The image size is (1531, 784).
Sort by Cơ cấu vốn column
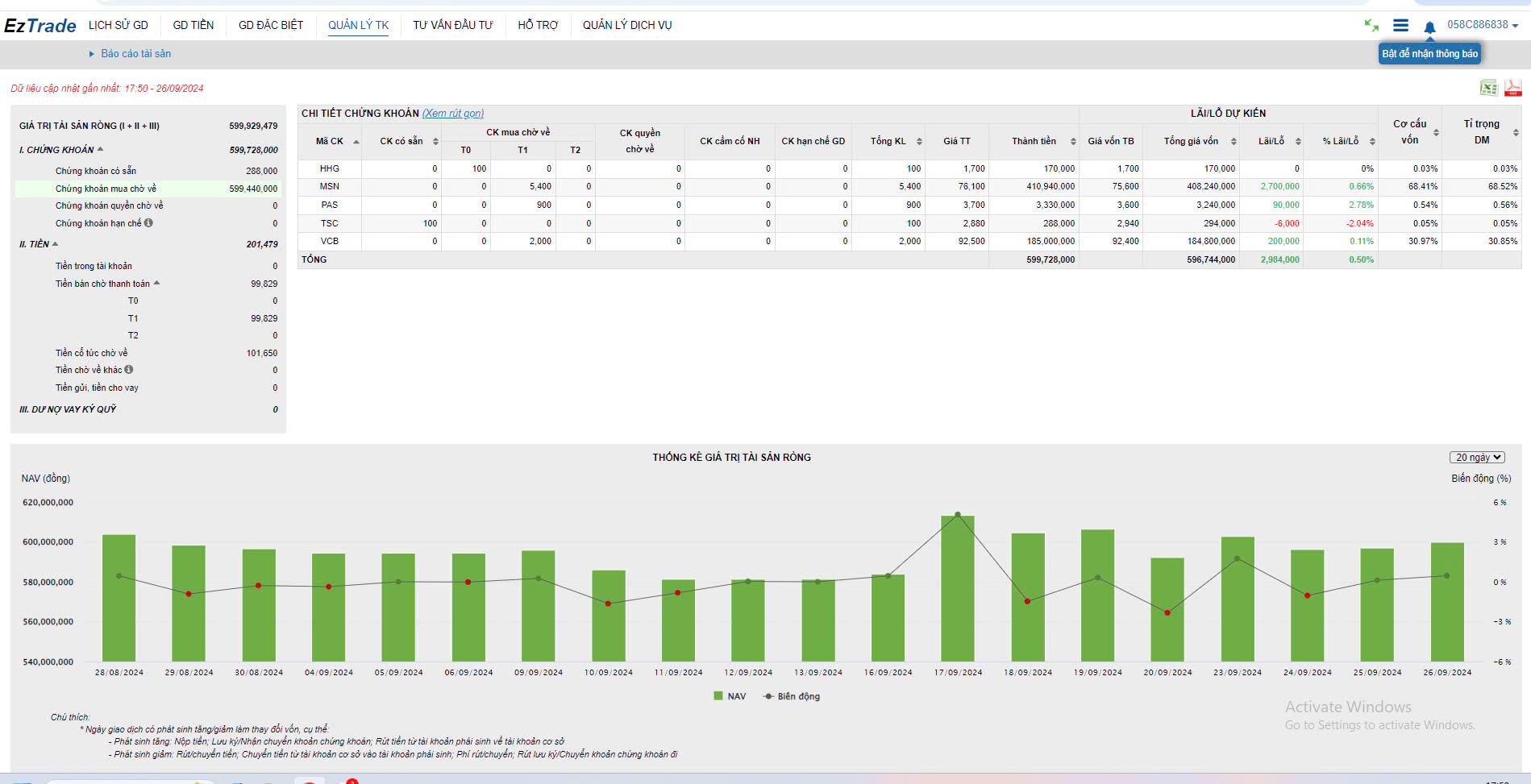point(1436,133)
